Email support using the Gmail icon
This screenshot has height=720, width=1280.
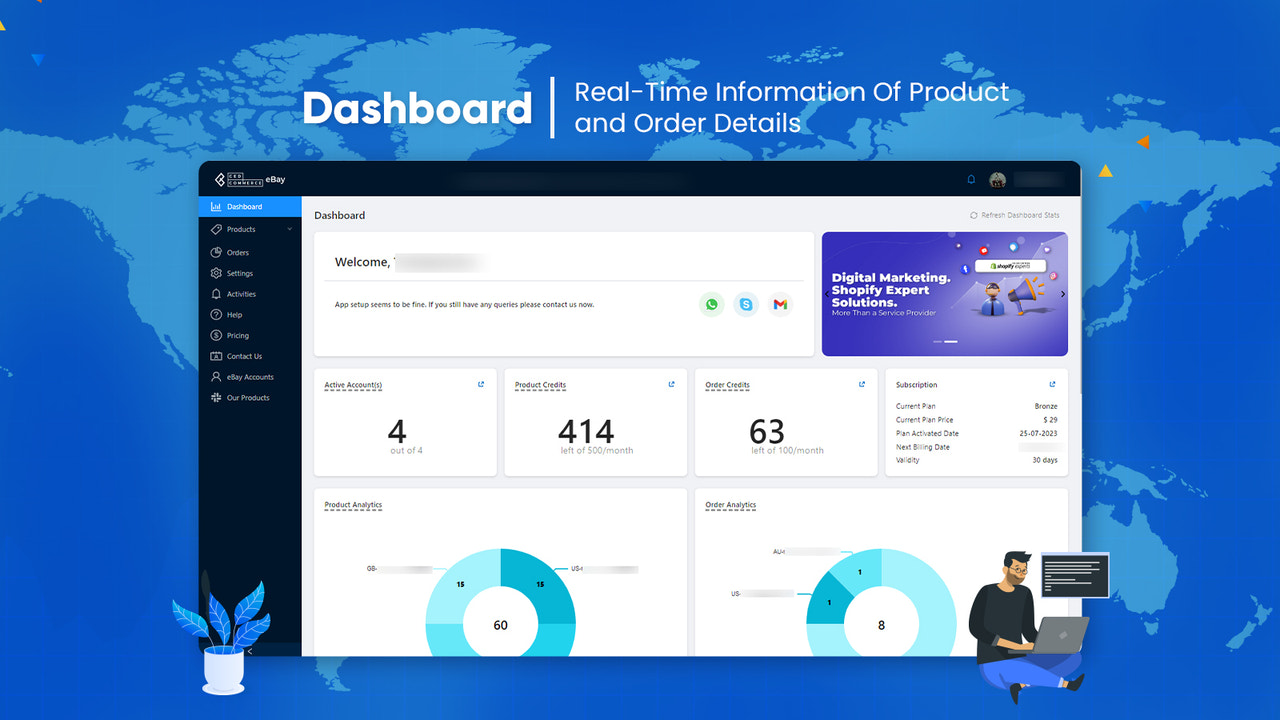point(780,304)
